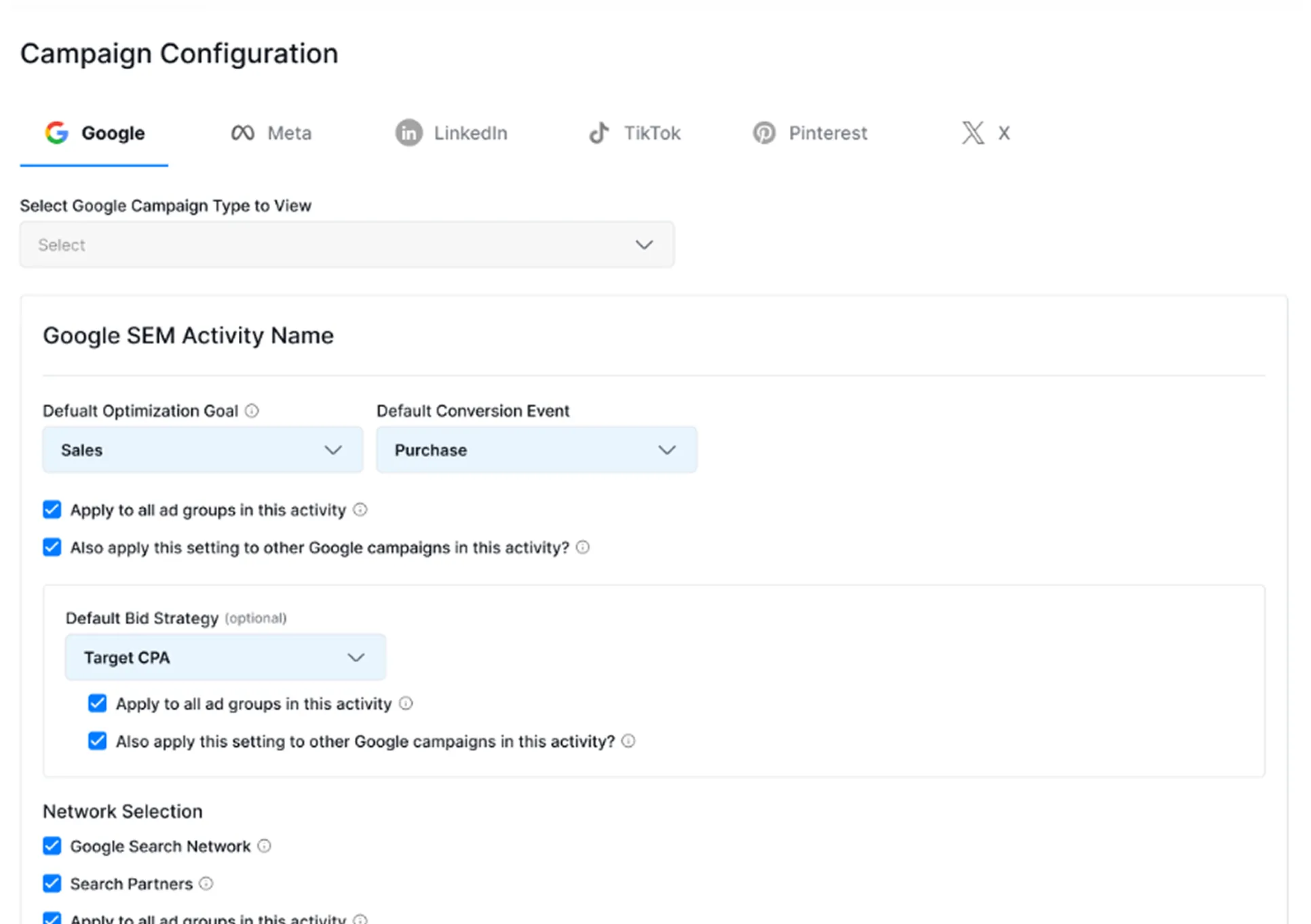The image size is (1311, 924).
Task: Toggle bid strategy Also apply to other campaigns
Action: pyautogui.click(x=98, y=741)
